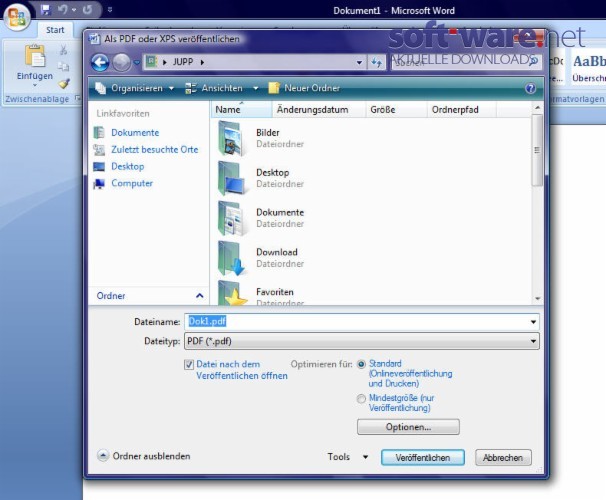Click JUPP in the address bar

(x=183, y=62)
